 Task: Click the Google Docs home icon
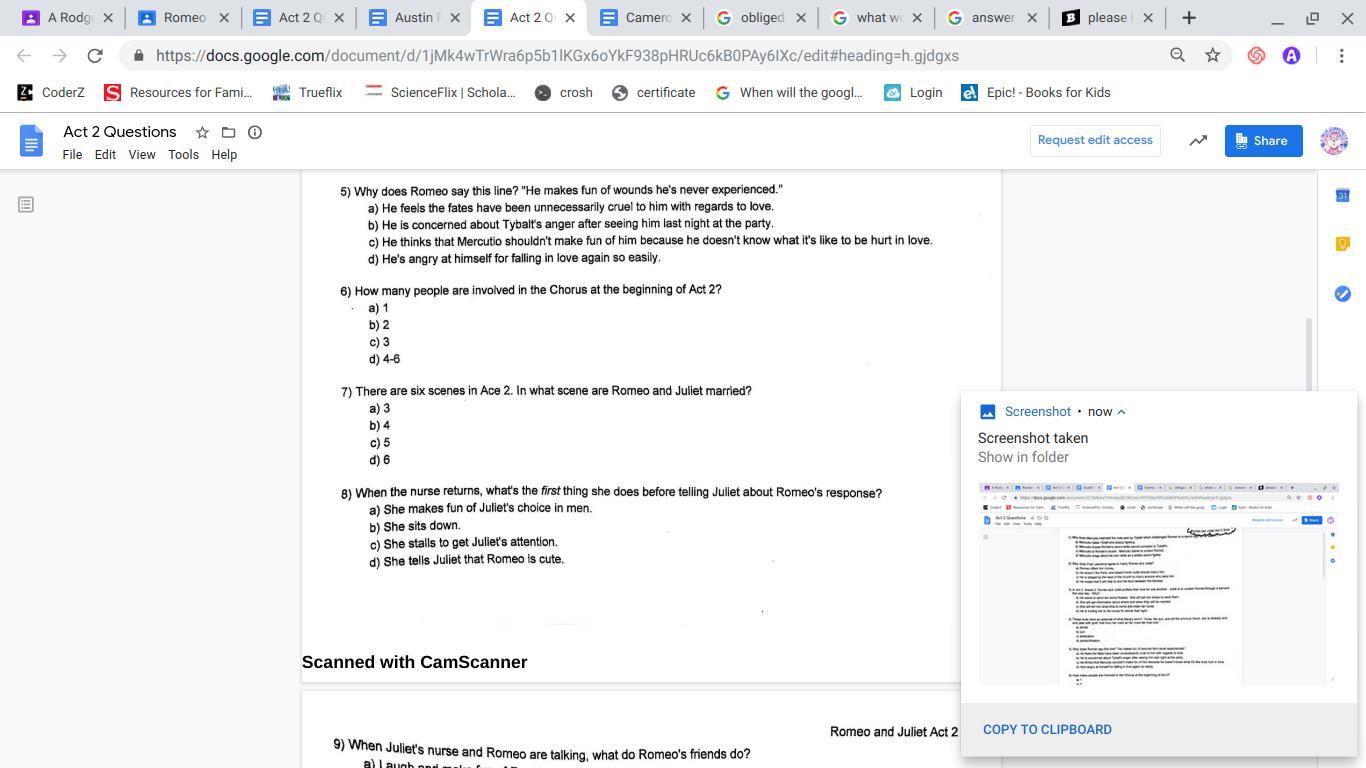tap(31, 141)
